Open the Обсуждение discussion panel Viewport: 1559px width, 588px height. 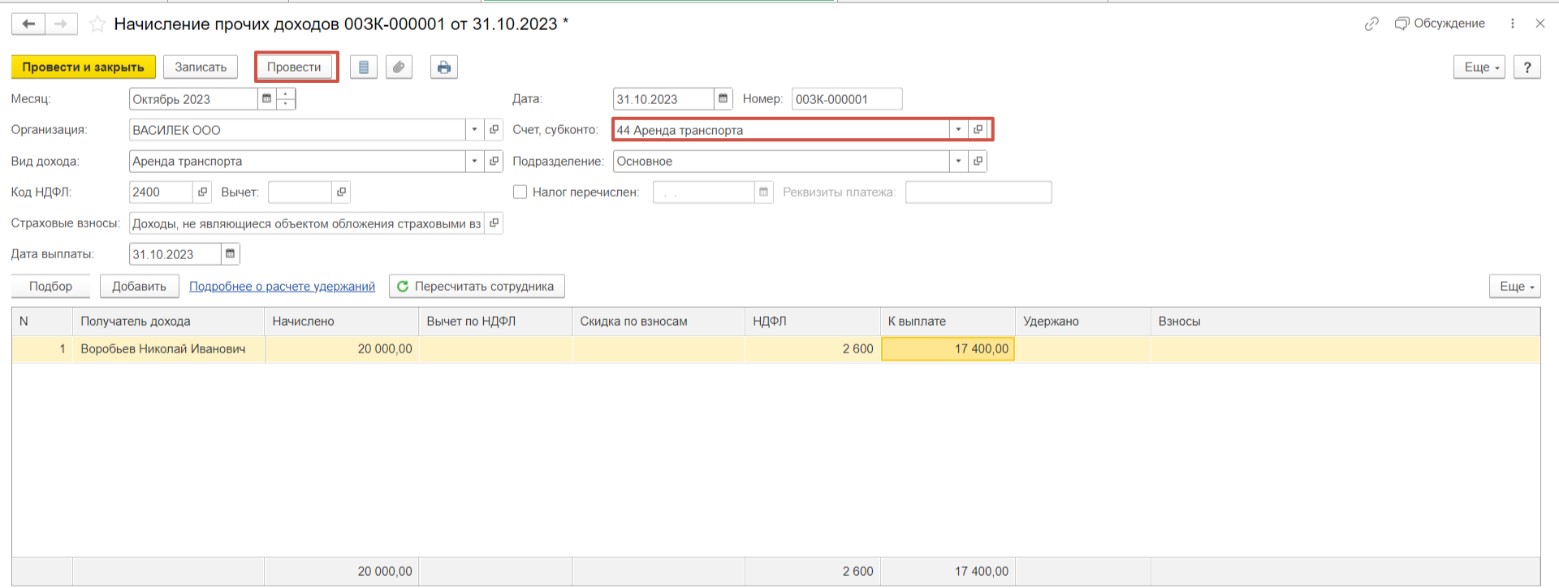pos(1440,23)
